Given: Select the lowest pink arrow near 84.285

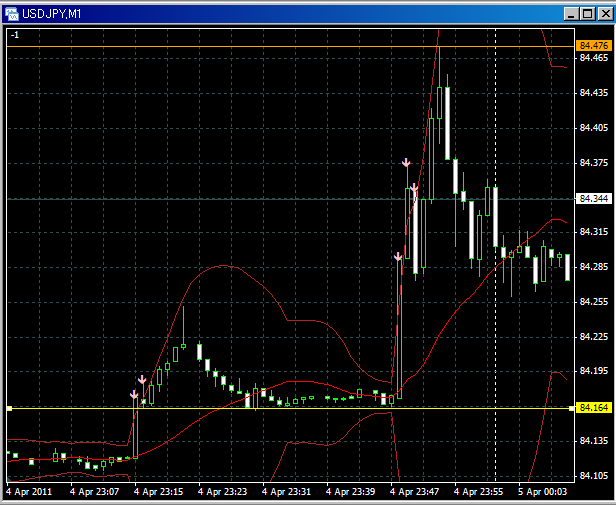Looking at the screenshot, I should pyautogui.click(x=398, y=258).
